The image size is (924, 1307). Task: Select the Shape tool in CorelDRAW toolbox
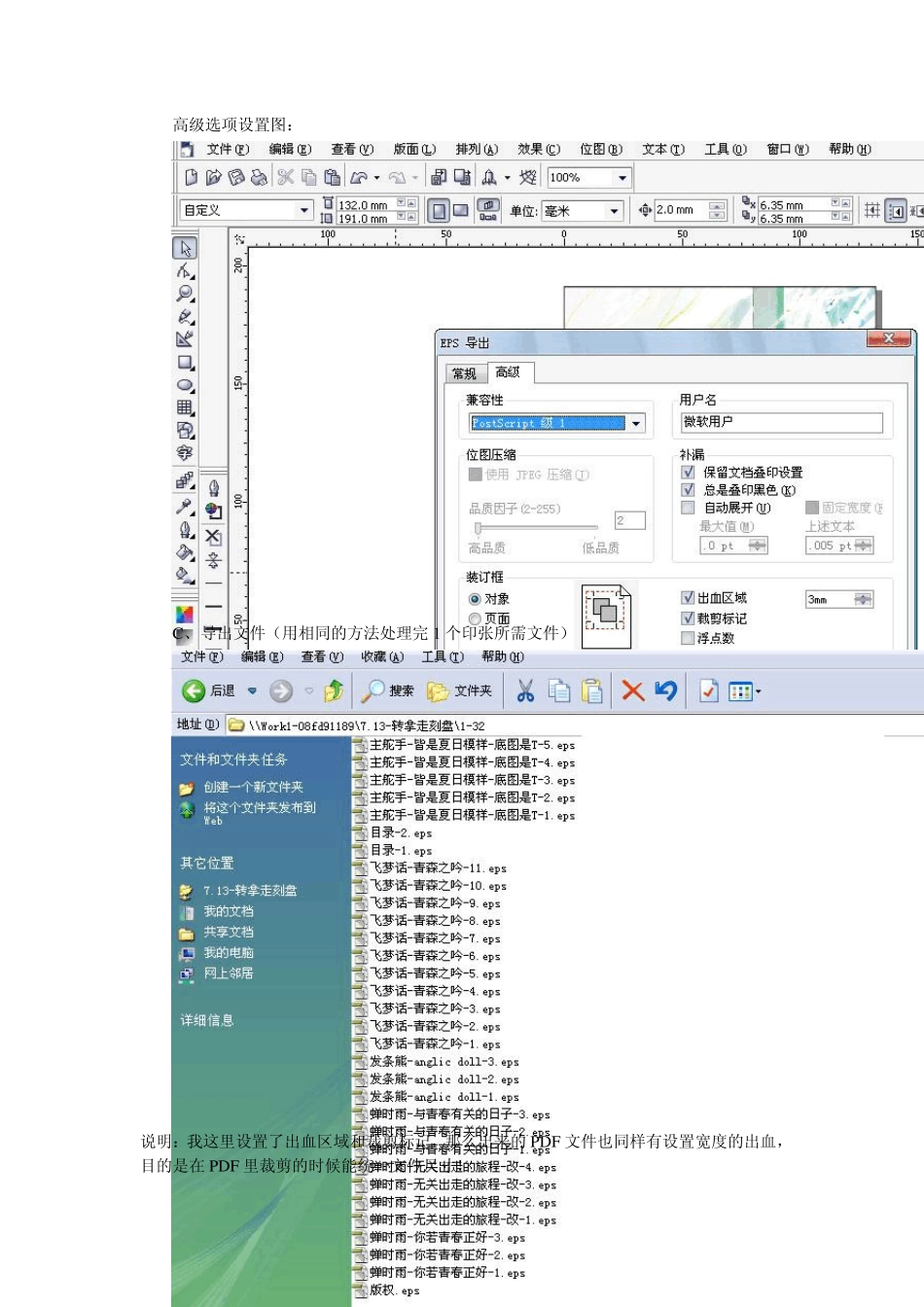[x=185, y=271]
